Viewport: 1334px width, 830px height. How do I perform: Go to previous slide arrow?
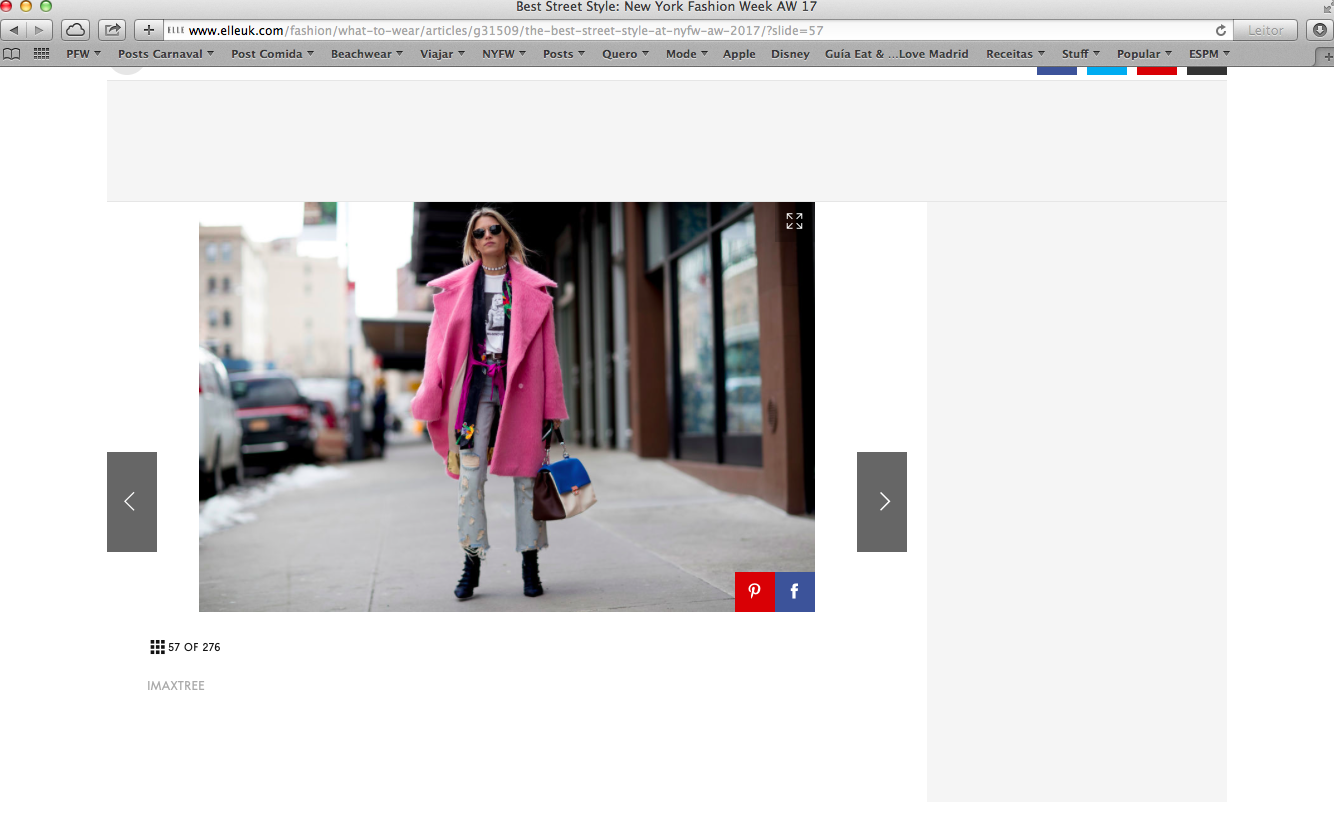132,502
